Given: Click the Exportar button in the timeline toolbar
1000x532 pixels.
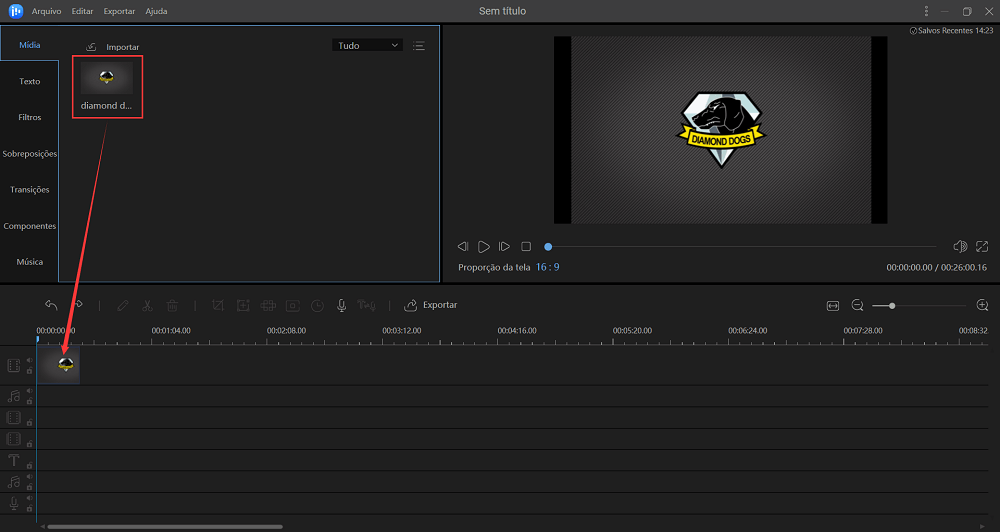Looking at the screenshot, I should (x=430, y=305).
